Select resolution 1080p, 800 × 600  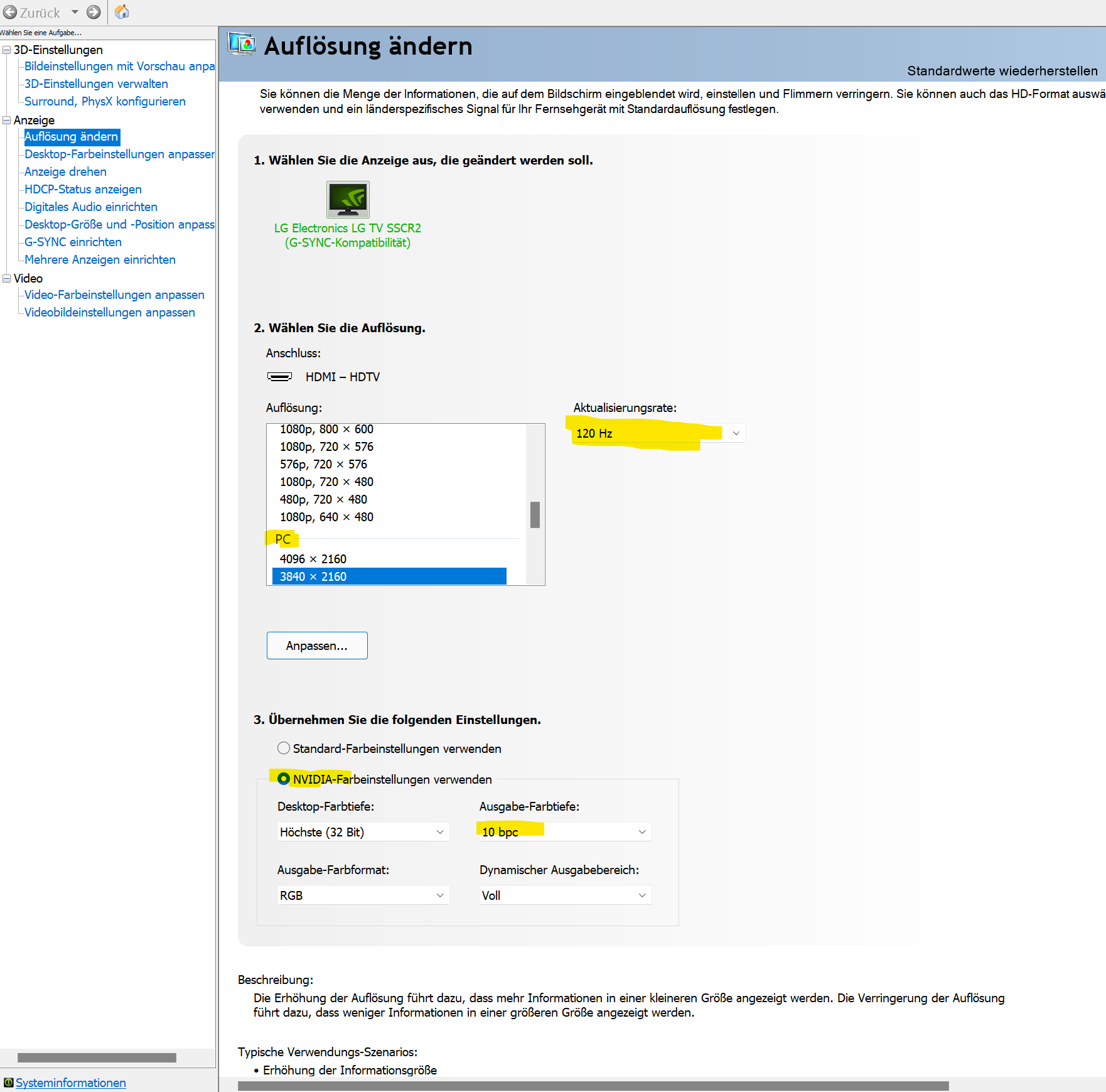tap(326, 429)
